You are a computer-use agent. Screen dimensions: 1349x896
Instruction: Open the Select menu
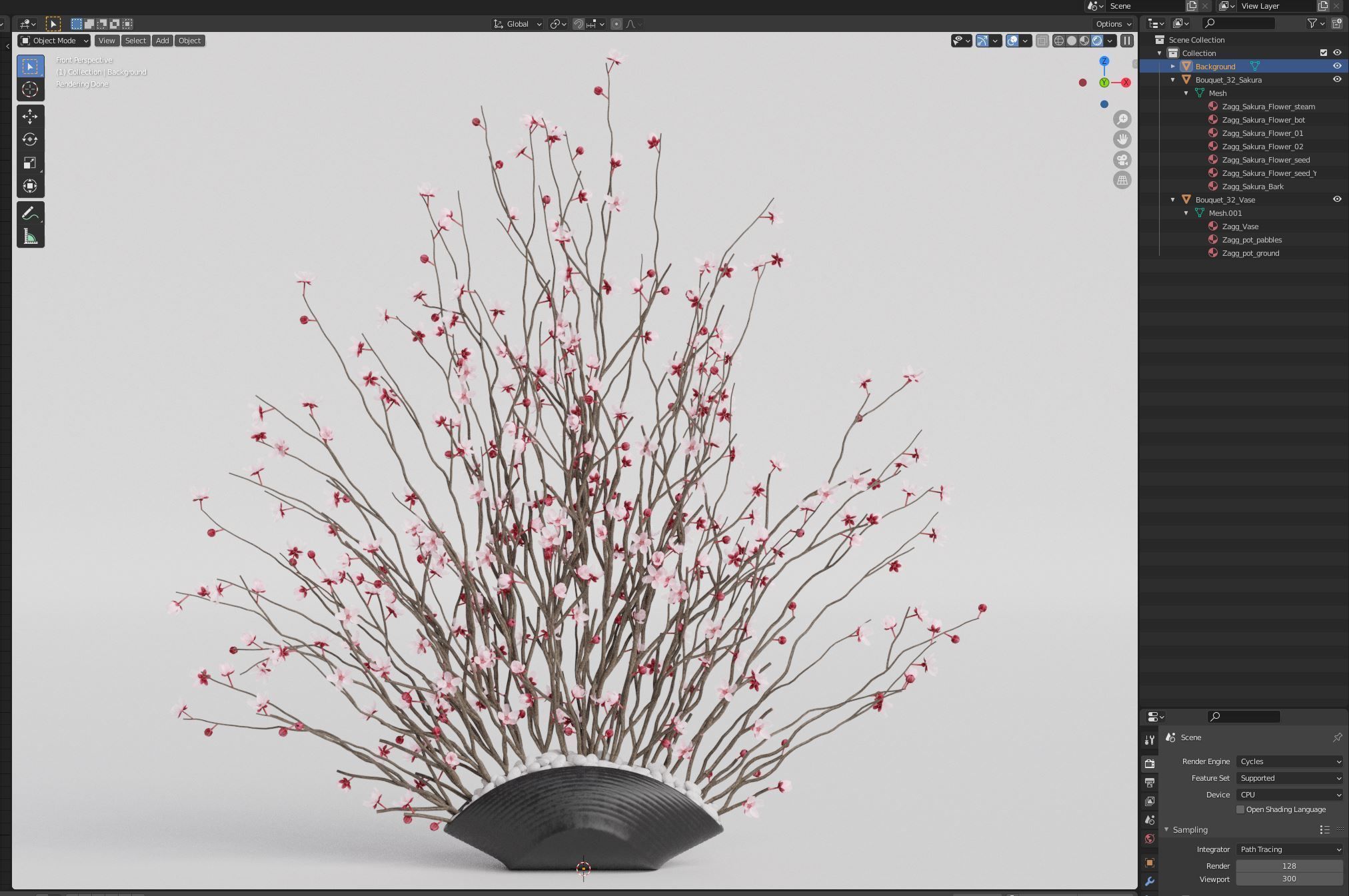(x=135, y=41)
